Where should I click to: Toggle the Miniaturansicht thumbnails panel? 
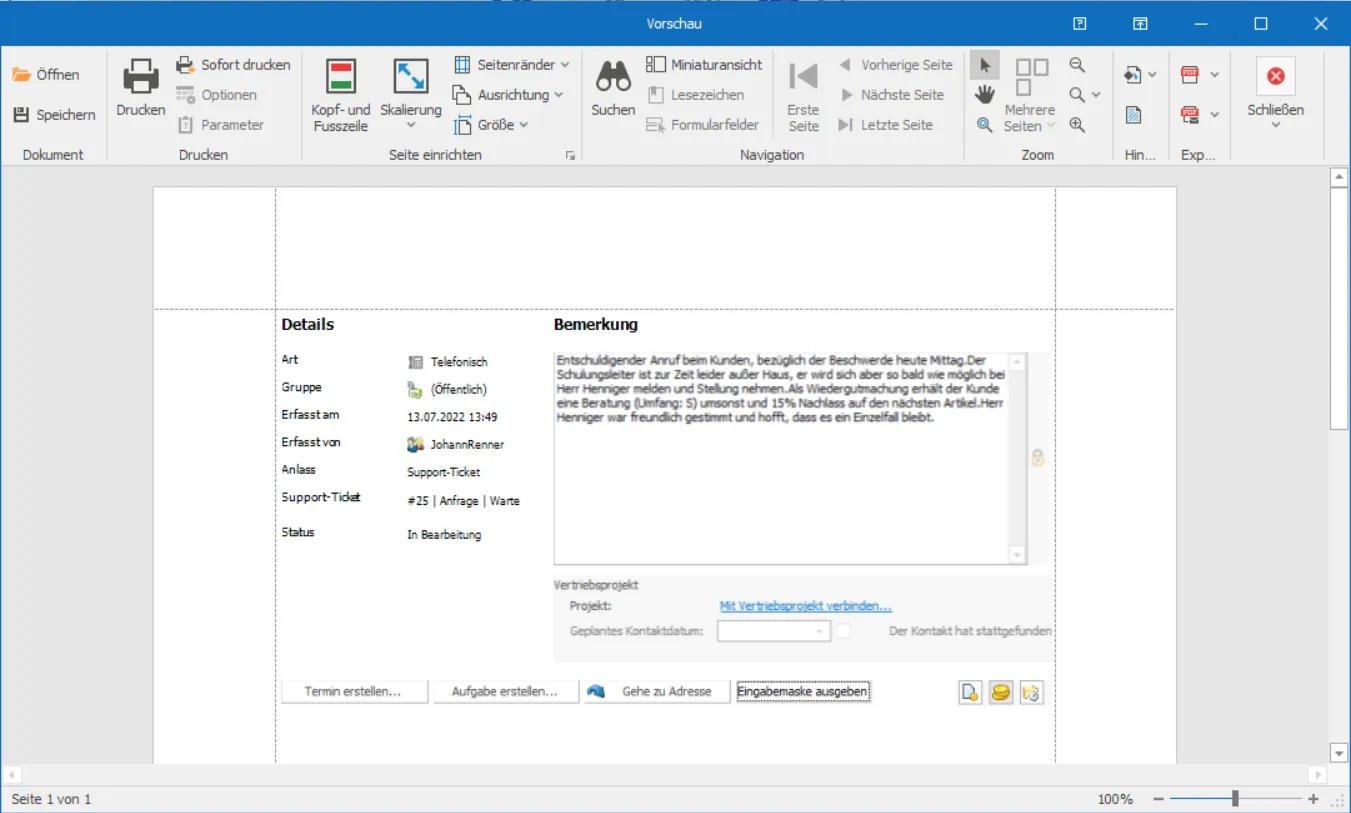point(704,65)
